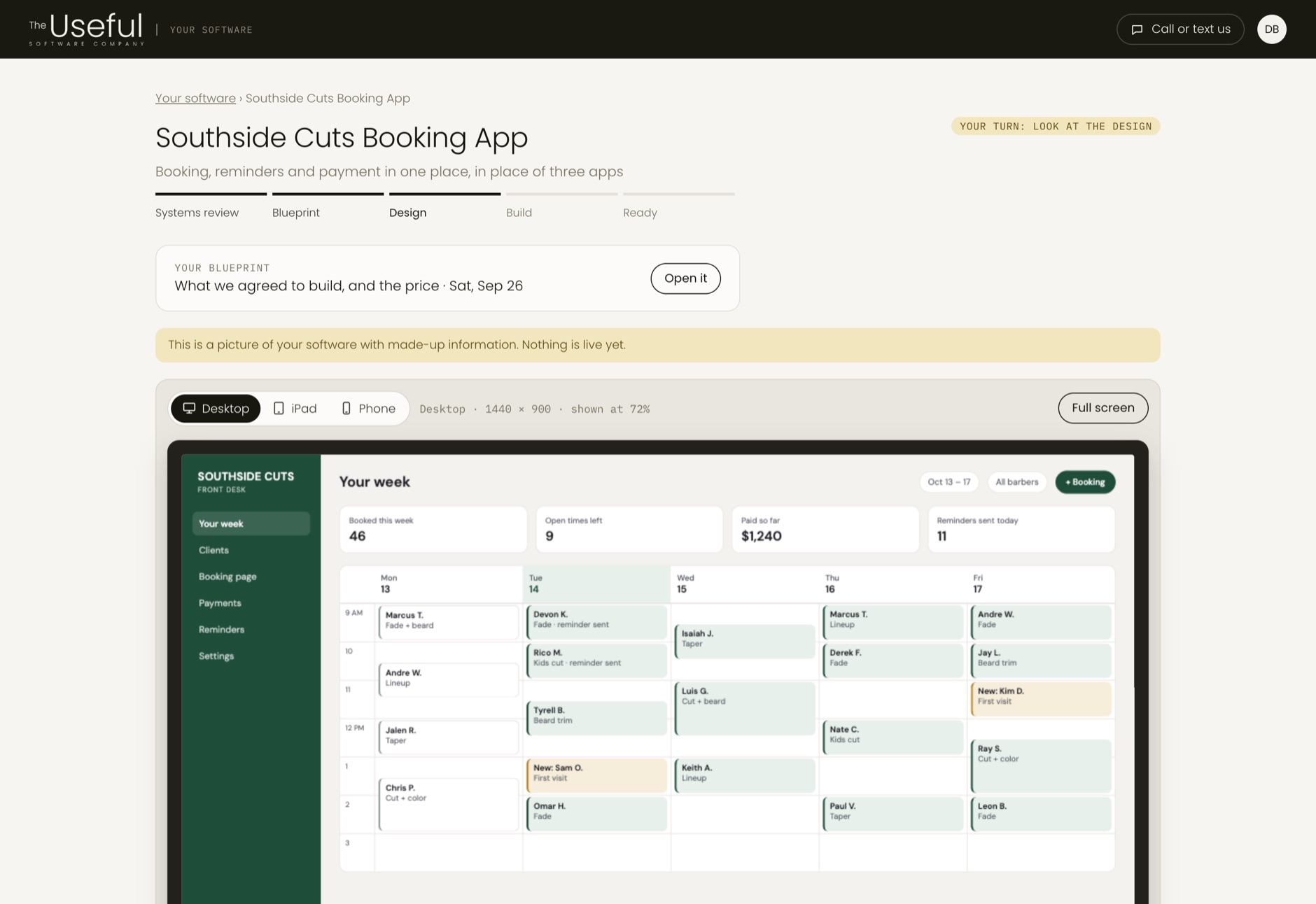The width and height of the screenshot is (1316, 904).
Task: Select the Build step
Action: tap(561, 206)
